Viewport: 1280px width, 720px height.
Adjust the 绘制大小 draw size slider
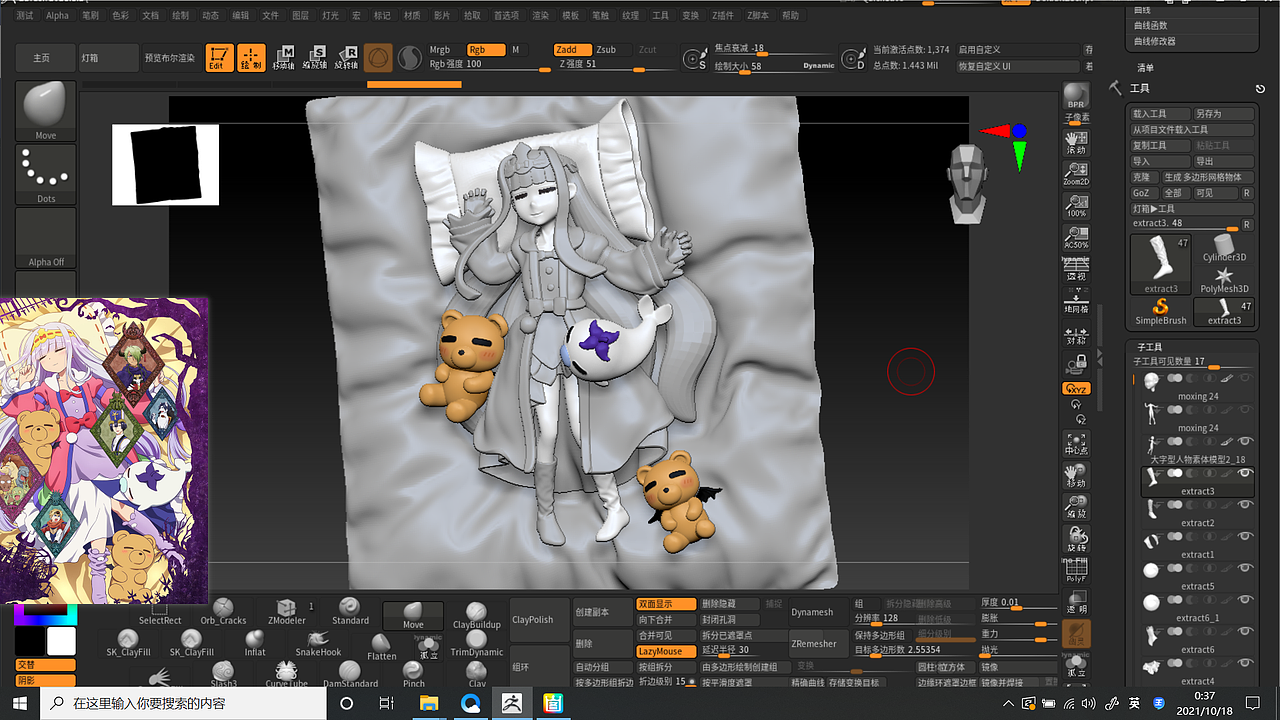(776, 66)
